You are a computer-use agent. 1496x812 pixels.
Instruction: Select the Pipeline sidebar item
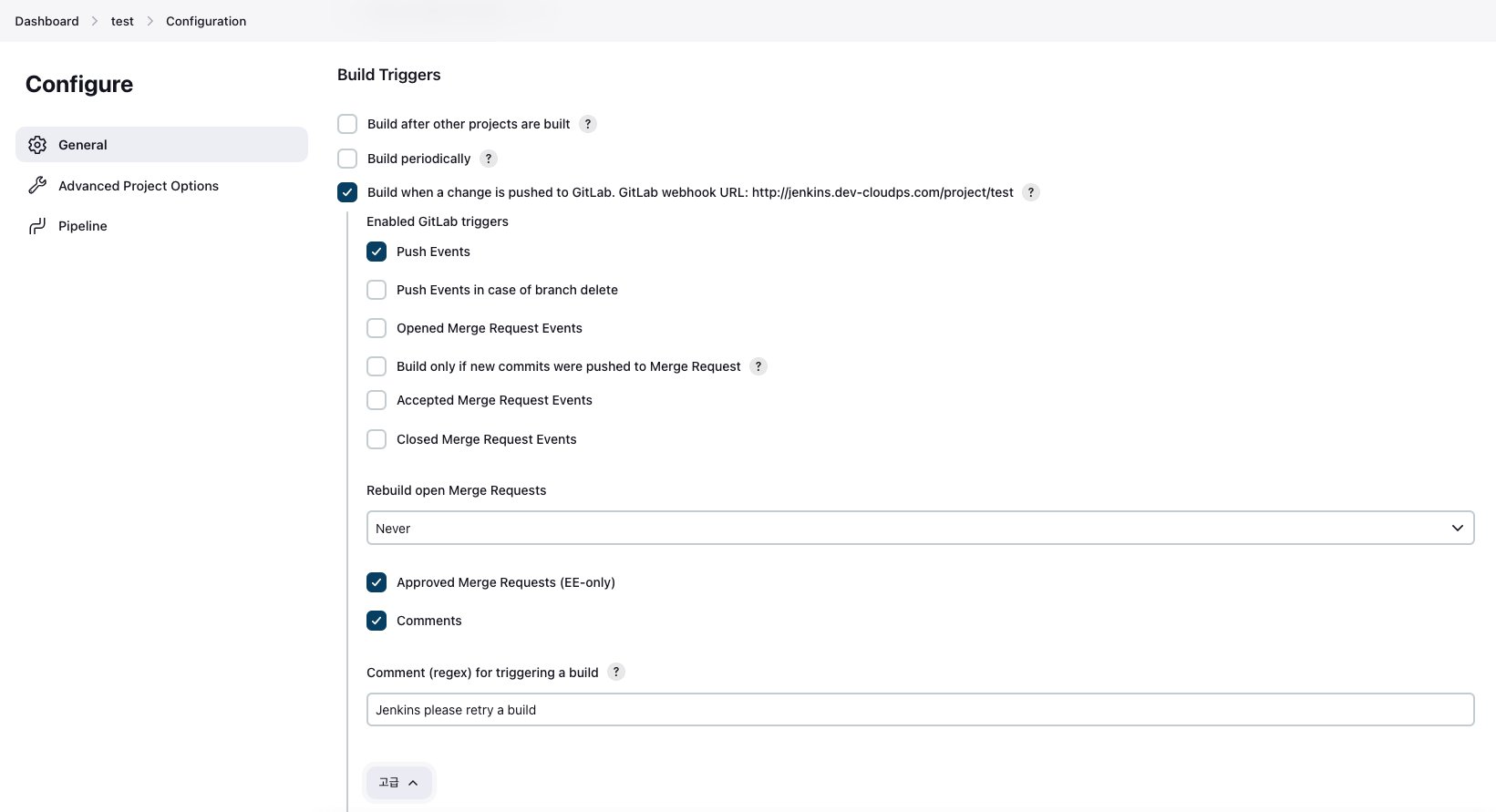(83, 226)
